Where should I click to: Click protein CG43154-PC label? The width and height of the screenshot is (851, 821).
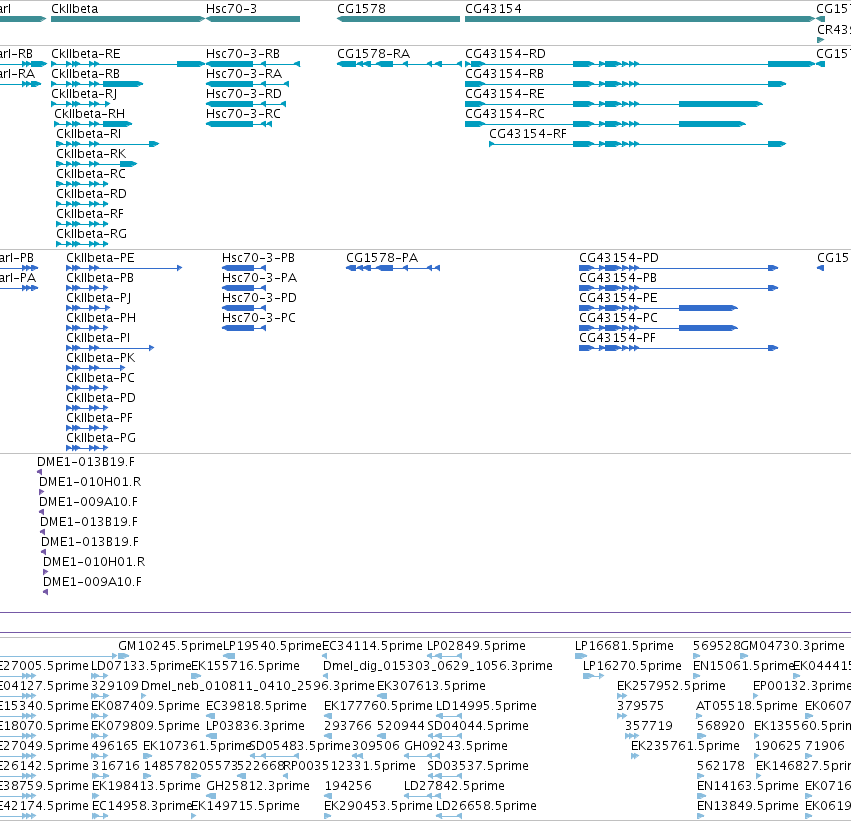(618, 318)
